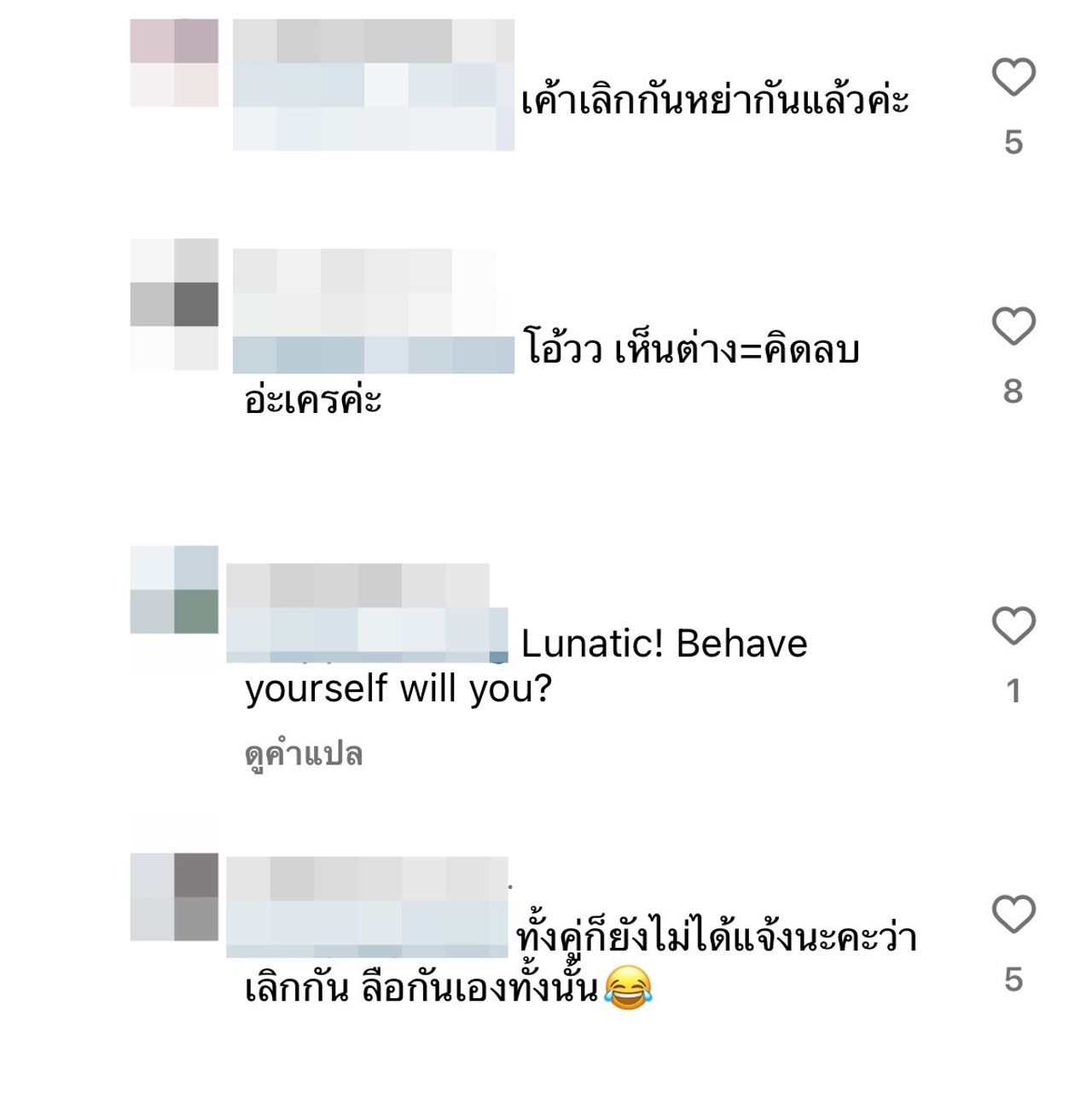The width and height of the screenshot is (1092, 1104).
Task: View the 8 likes on 'เห็นต่าง=คิดลบ' comment
Action: click(x=1014, y=391)
